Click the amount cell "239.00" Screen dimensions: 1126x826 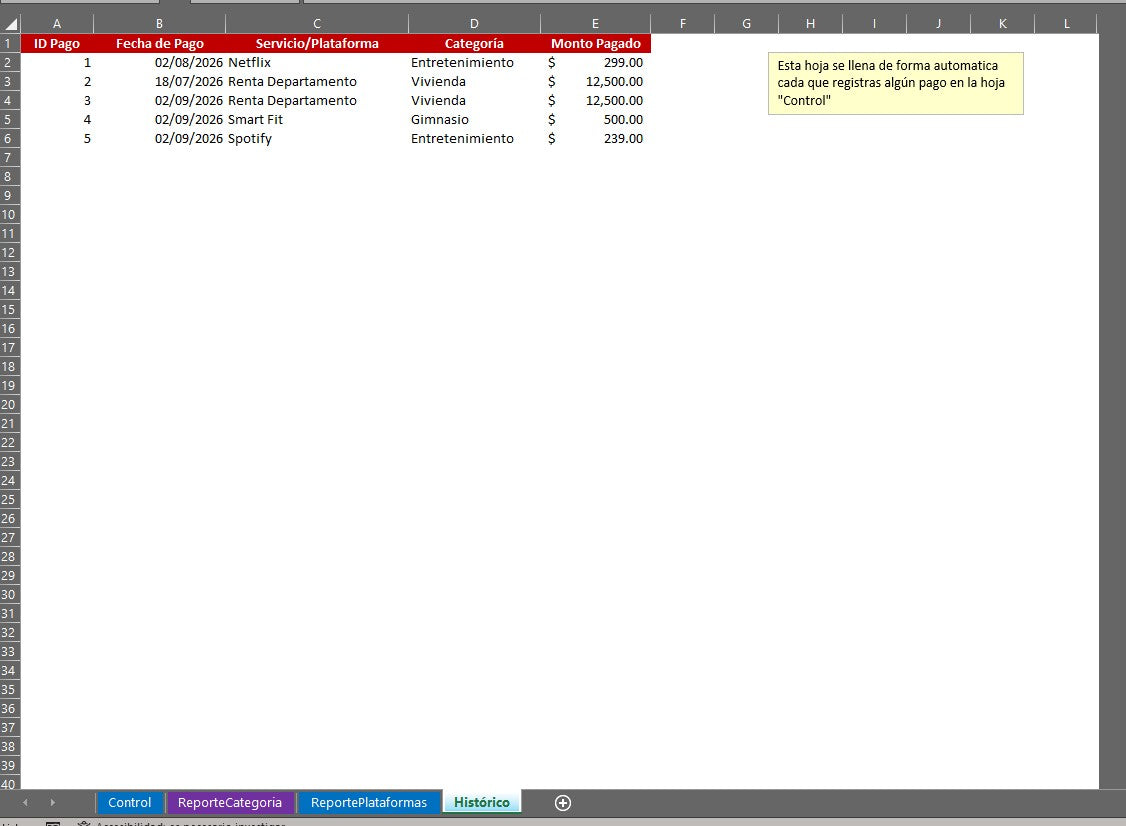coord(595,139)
